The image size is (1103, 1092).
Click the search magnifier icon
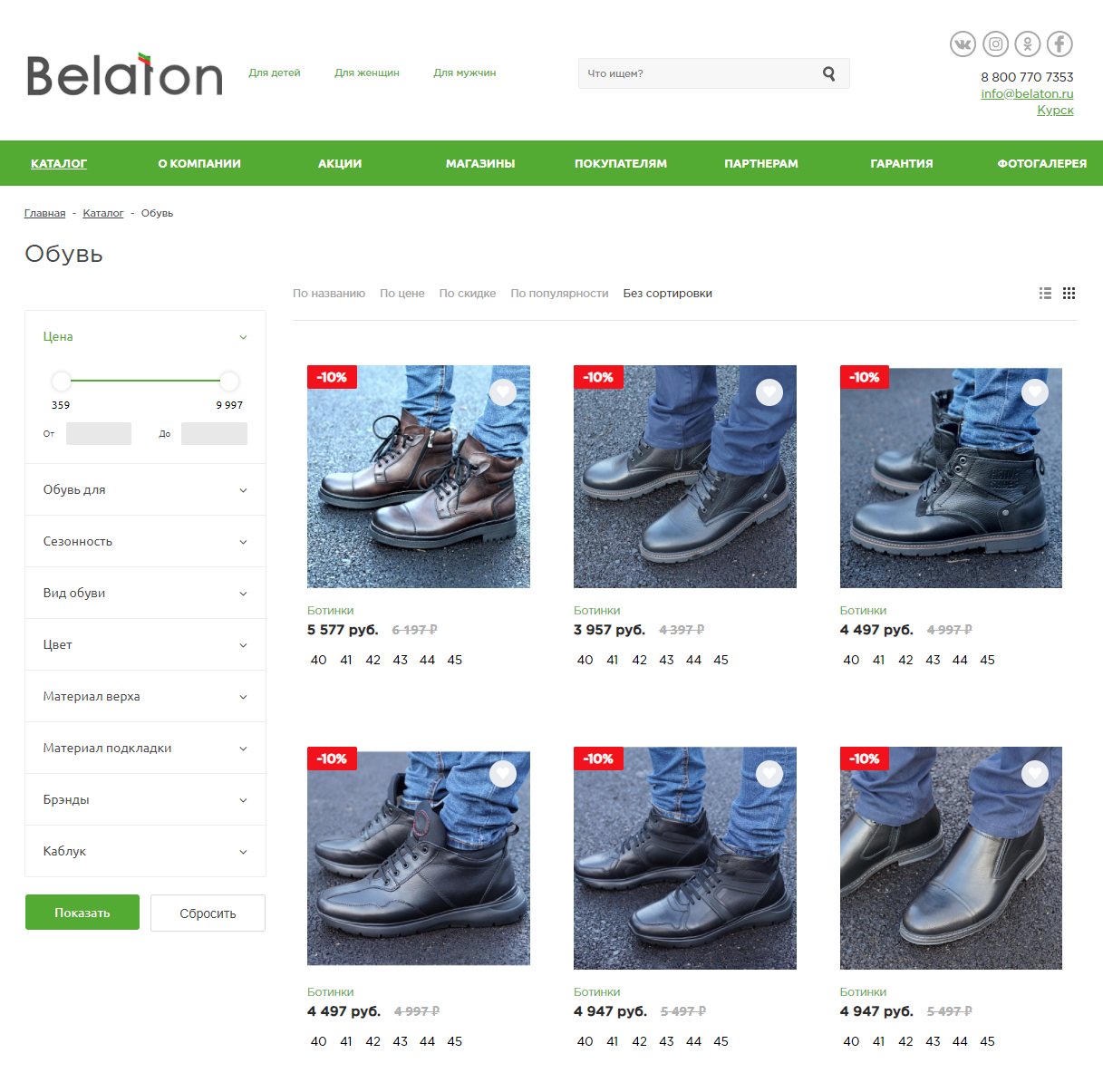[x=828, y=73]
